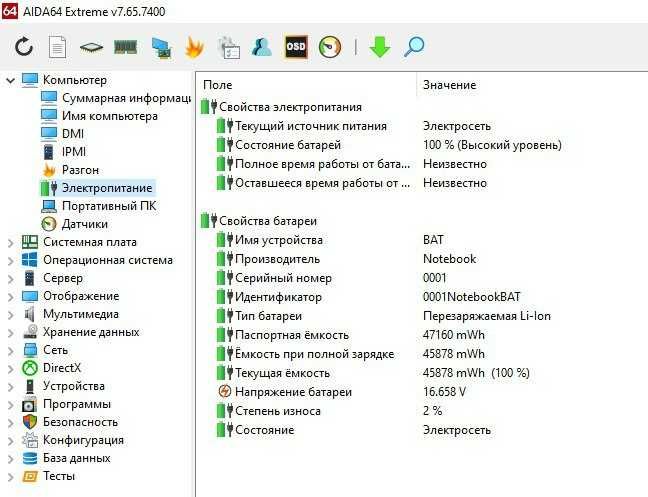The image size is (648, 497).
Task: Click the user profile toolbar icon
Action: tap(262, 47)
